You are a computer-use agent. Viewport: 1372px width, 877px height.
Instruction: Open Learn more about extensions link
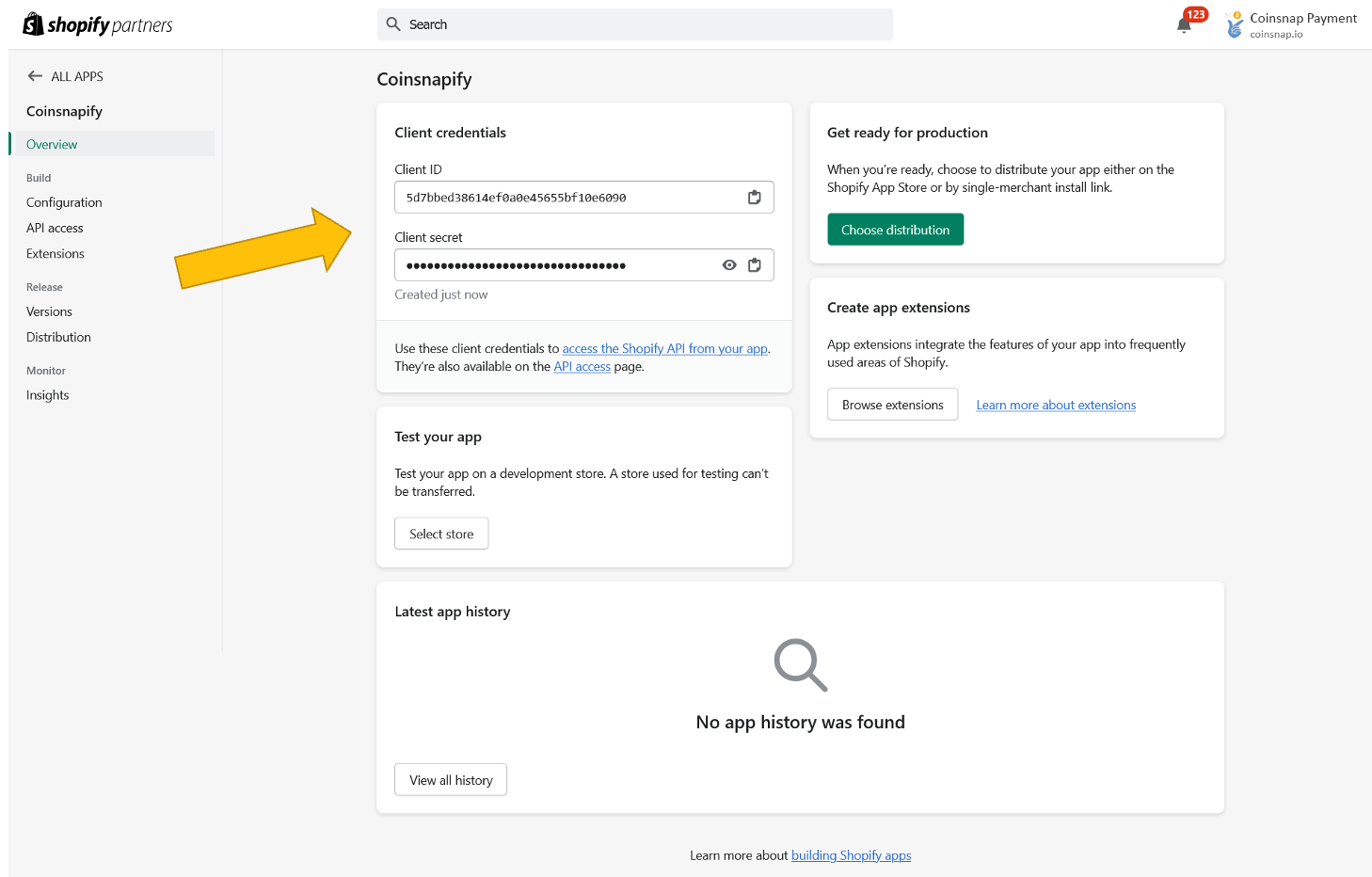tap(1056, 405)
